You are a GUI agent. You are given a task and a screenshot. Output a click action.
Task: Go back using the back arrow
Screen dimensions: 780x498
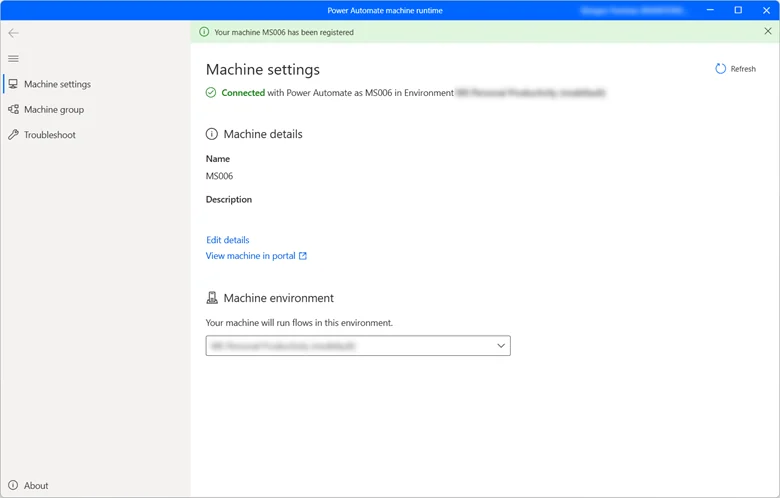point(13,33)
